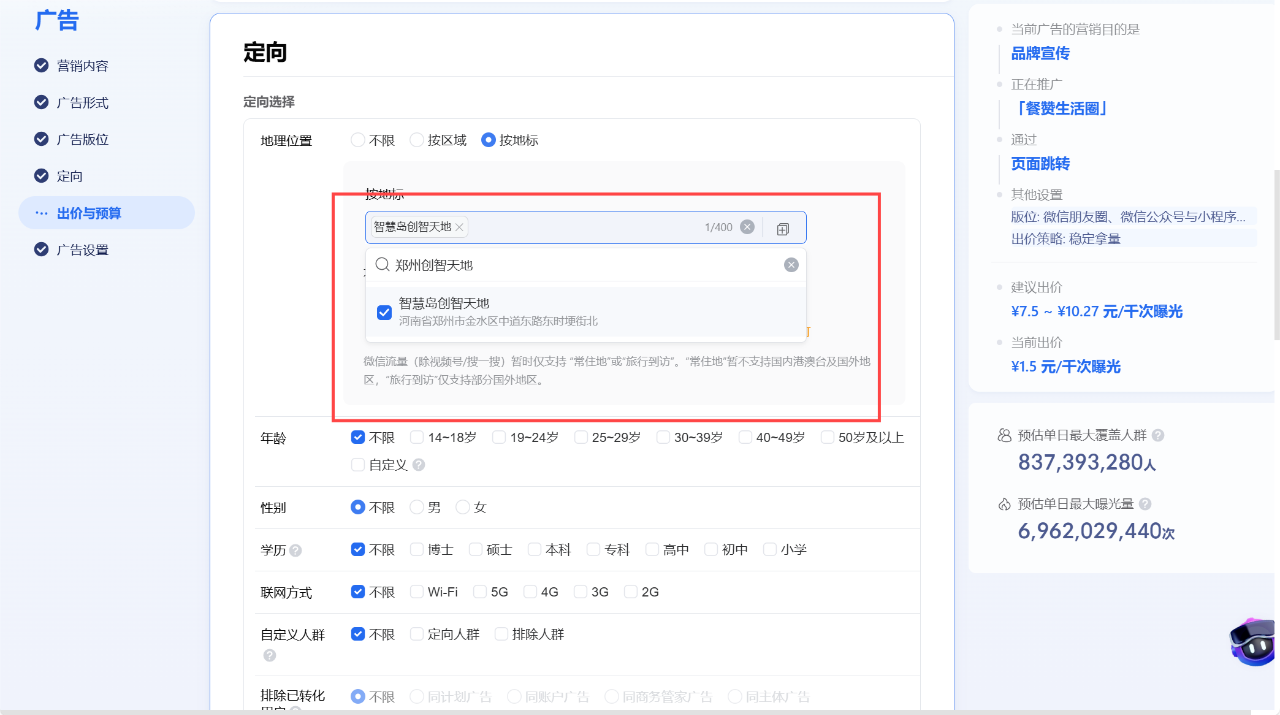
Task: Click into the 郑州创智天地 search field
Action: click(x=580, y=265)
